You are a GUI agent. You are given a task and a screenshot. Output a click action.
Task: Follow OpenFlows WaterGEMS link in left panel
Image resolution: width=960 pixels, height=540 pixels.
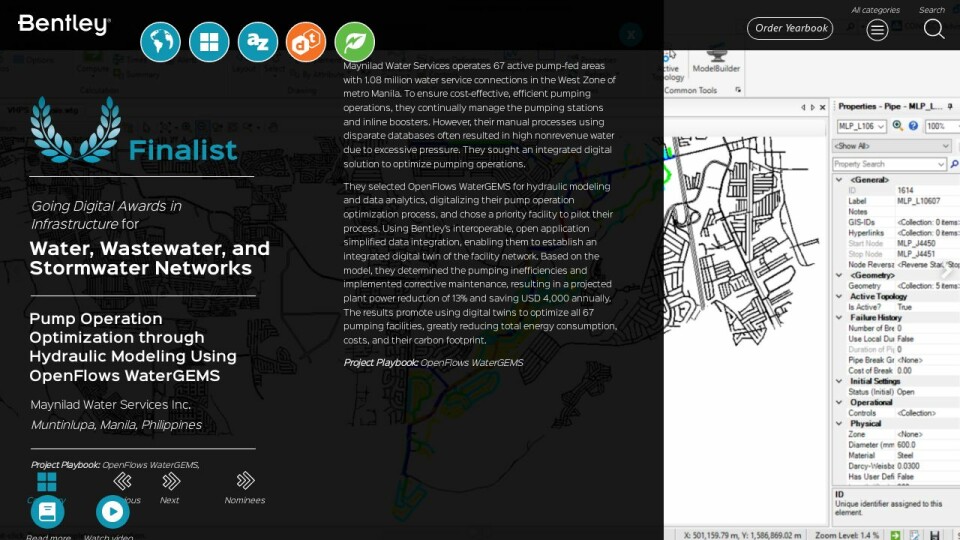150,465
